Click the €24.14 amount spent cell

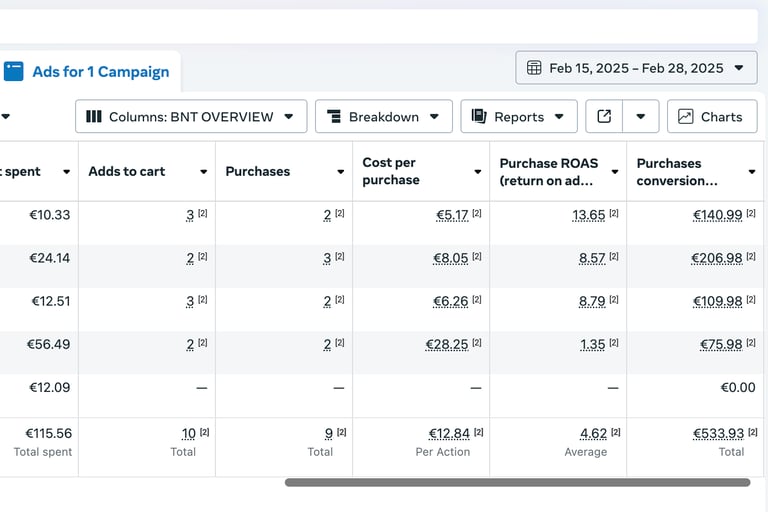pos(49,258)
